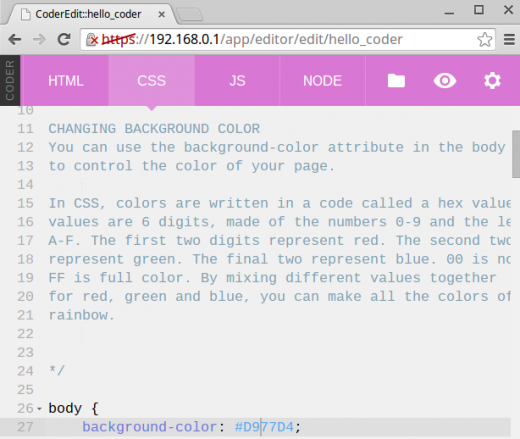Reload the page with the refresh icon
The width and height of the screenshot is (520, 439).
(64, 40)
